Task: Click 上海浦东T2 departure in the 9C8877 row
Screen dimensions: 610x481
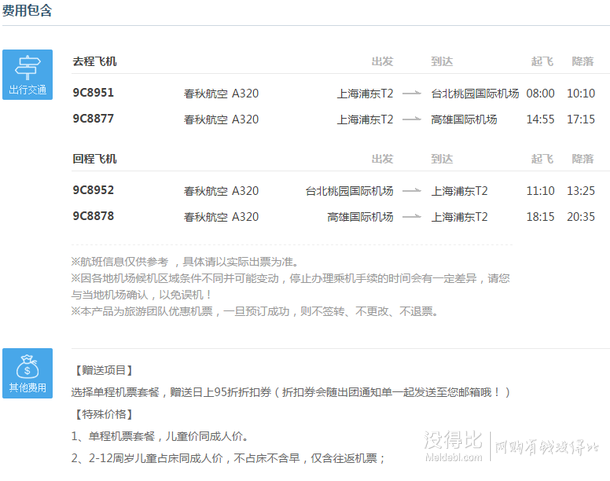Action: [365, 119]
